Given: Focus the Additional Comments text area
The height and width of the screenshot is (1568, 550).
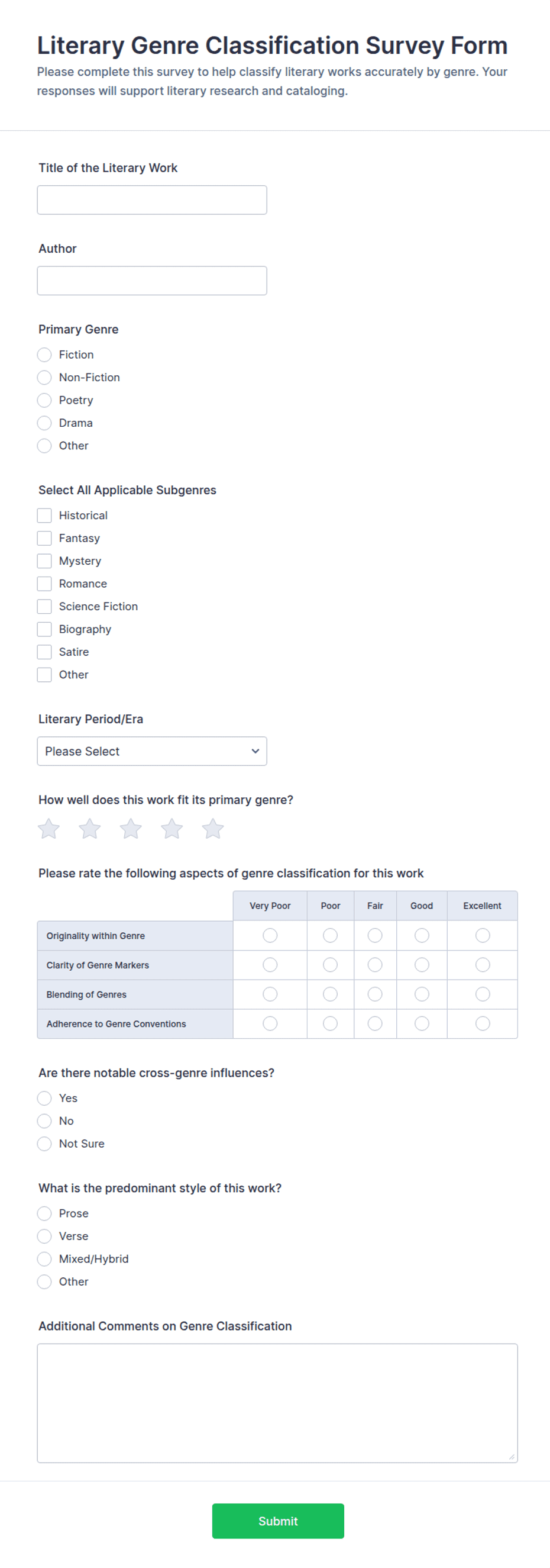Looking at the screenshot, I should click(277, 1403).
